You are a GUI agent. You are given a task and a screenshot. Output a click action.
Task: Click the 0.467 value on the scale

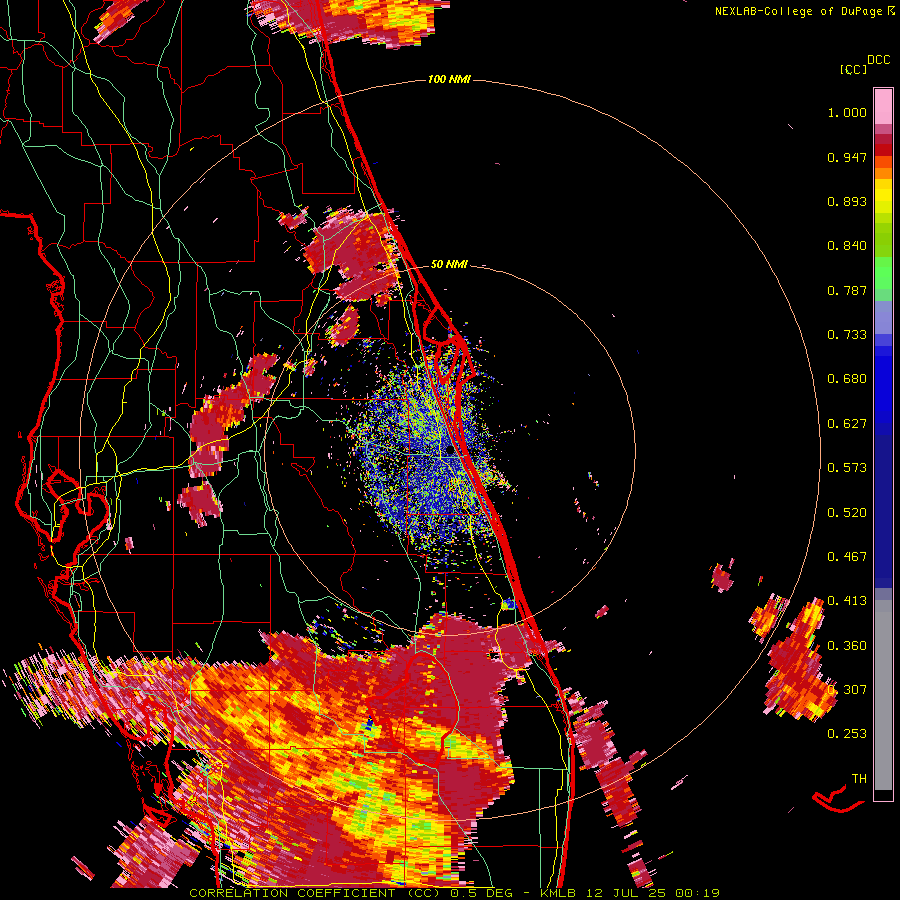(x=847, y=557)
